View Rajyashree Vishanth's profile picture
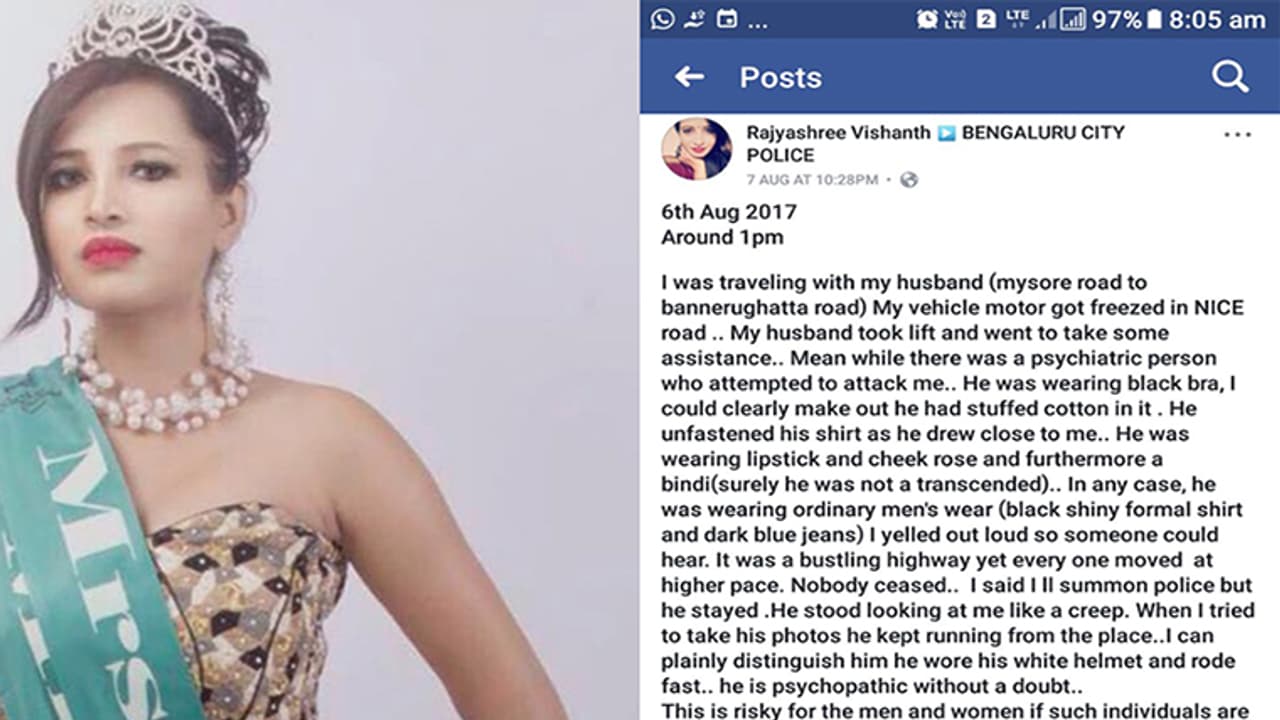This screenshot has width=1280, height=720. pyautogui.click(x=696, y=149)
